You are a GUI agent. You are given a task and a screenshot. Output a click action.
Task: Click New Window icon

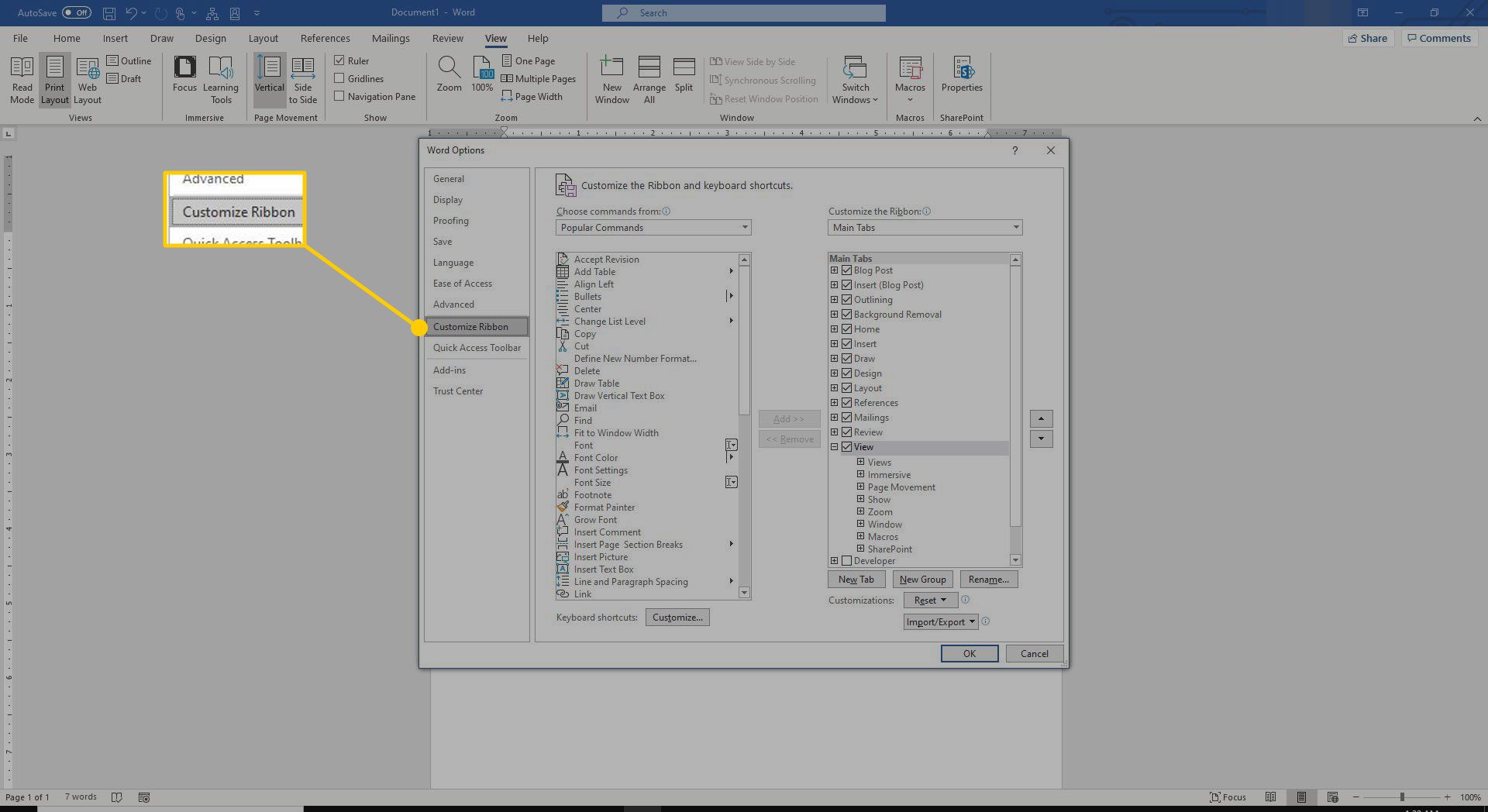(x=612, y=80)
